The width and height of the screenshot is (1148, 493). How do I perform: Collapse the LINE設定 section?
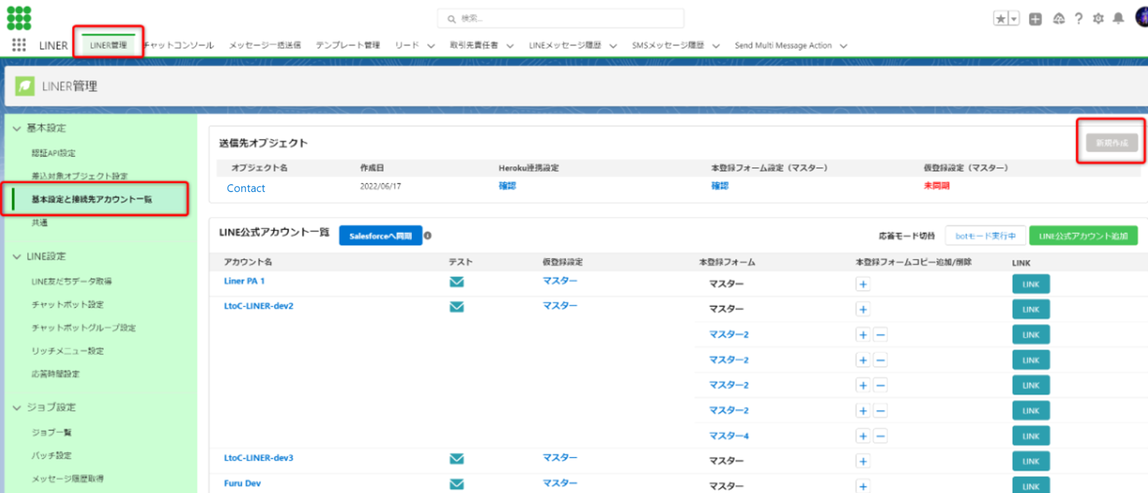(x=17, y=256)
